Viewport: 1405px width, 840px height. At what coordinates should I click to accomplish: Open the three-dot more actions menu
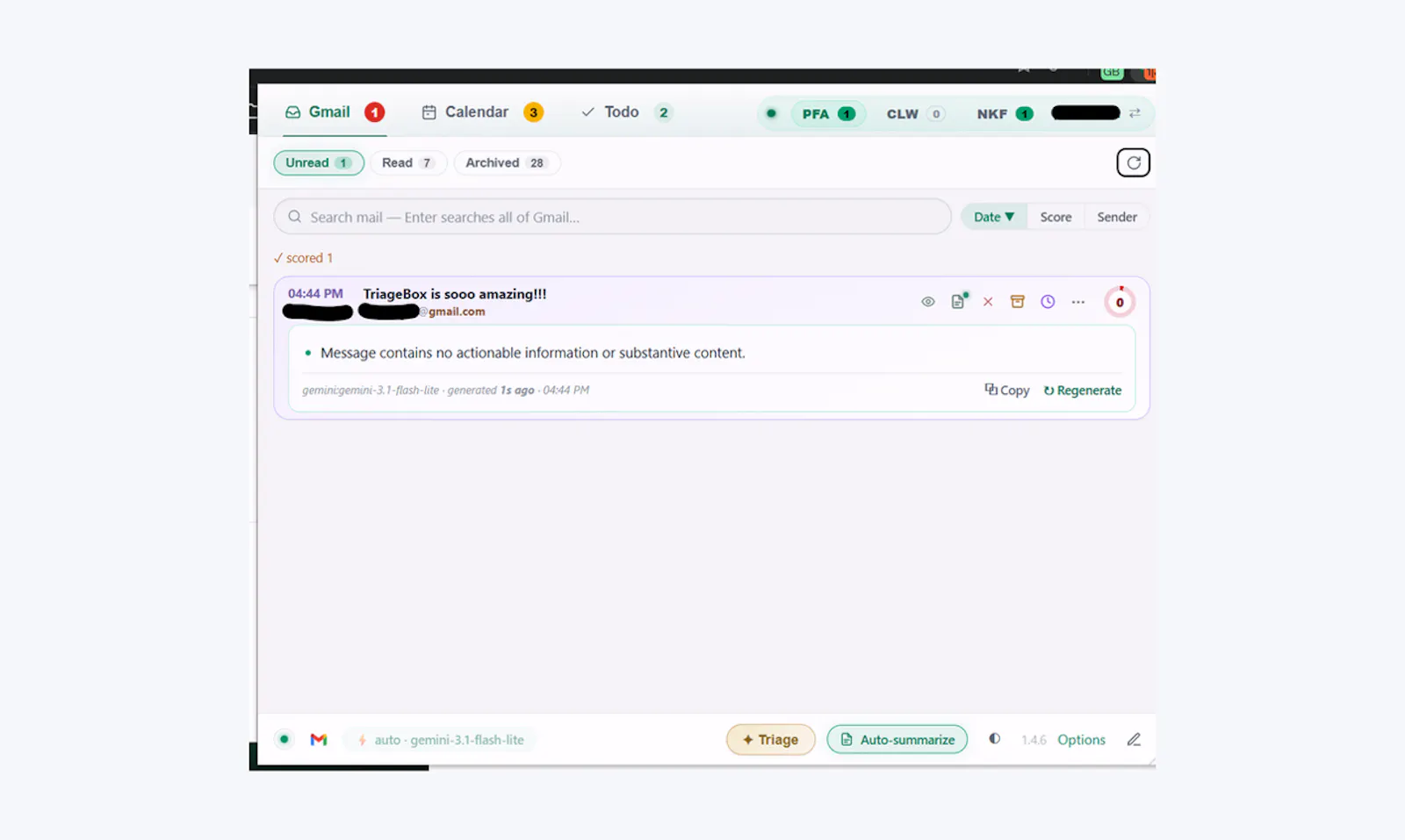1078,302
